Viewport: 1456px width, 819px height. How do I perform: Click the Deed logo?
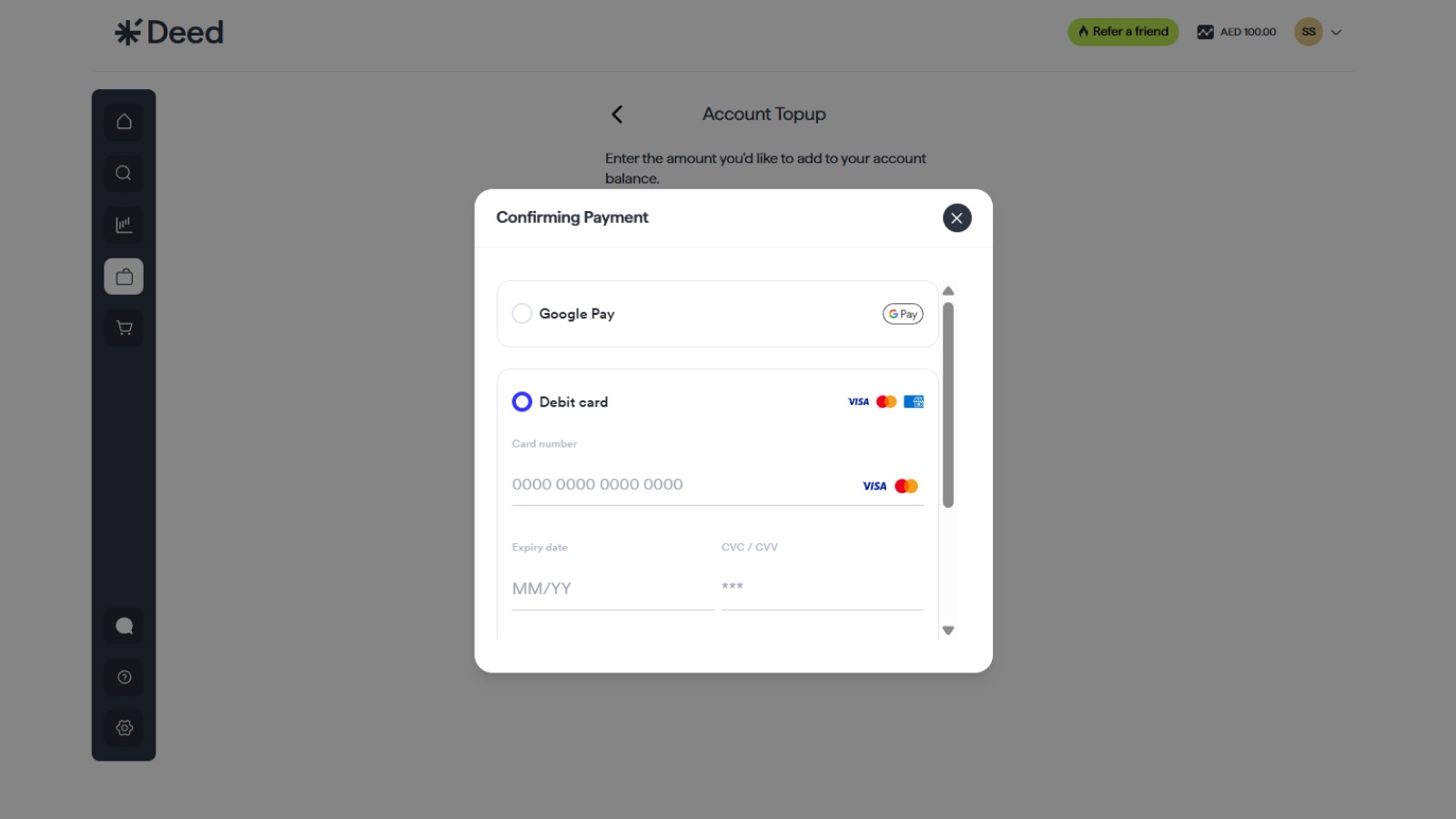(169, 31)
